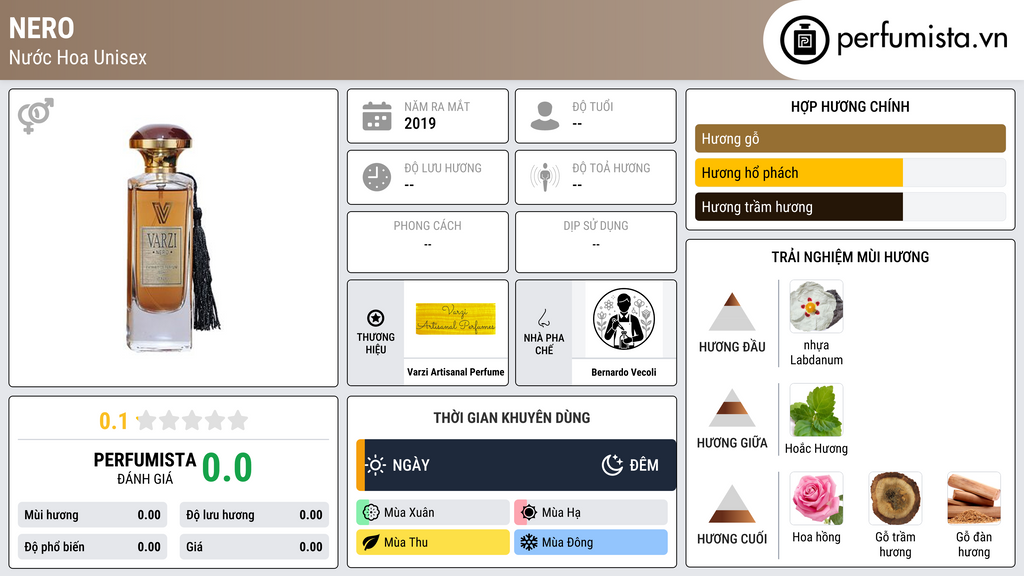Click the Thời gian khuyên dùng heading

[x=512, y=417]
